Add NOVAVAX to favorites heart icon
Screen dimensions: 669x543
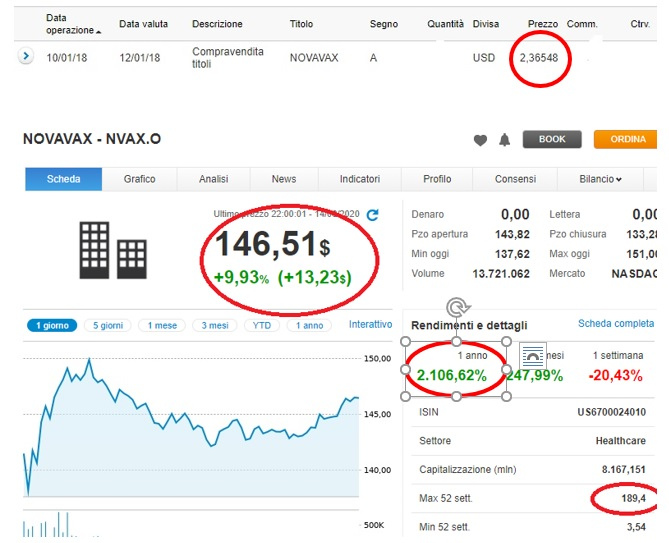480,140
